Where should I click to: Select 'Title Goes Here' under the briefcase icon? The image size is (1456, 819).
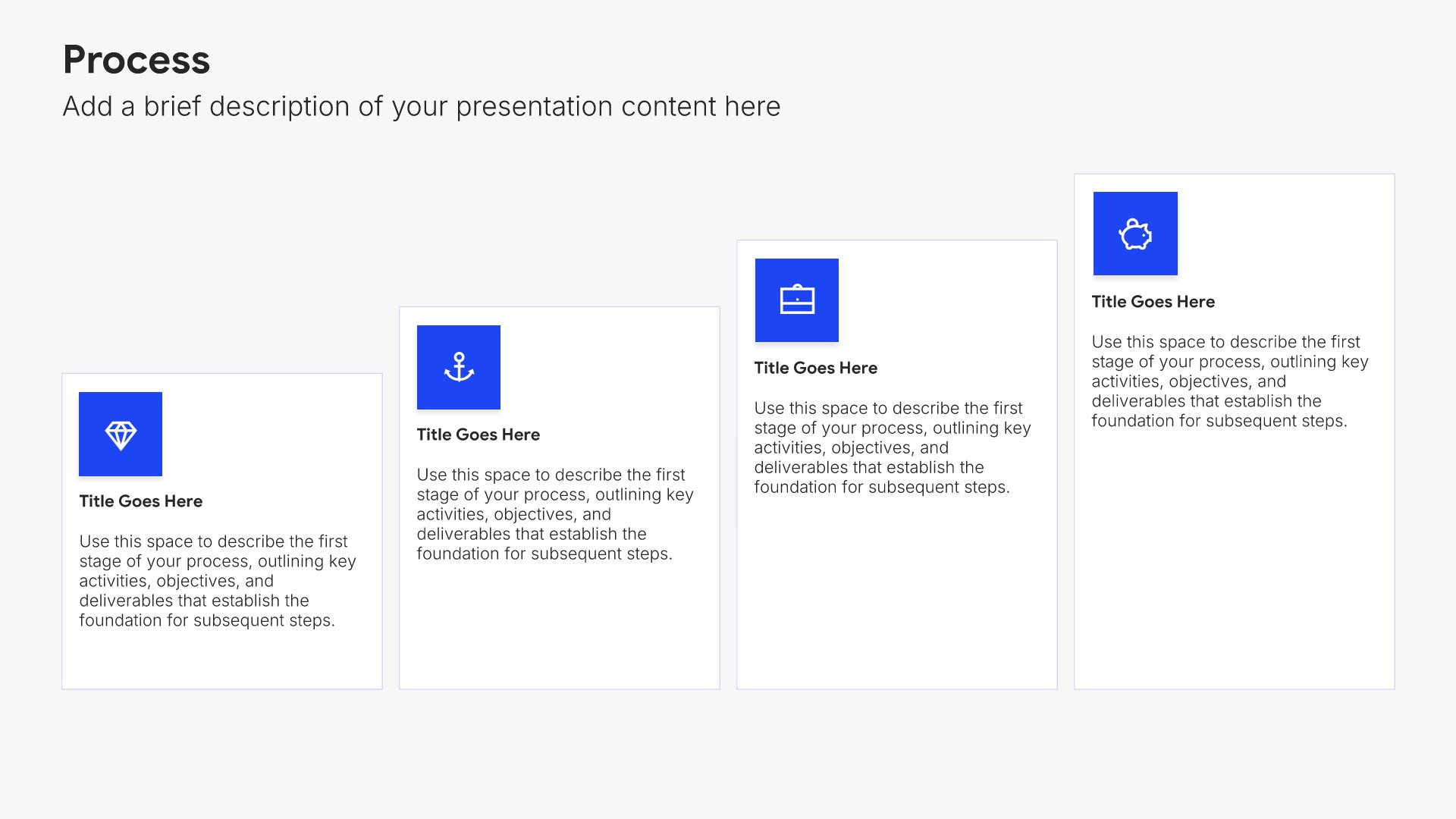(x=816, y=368)
